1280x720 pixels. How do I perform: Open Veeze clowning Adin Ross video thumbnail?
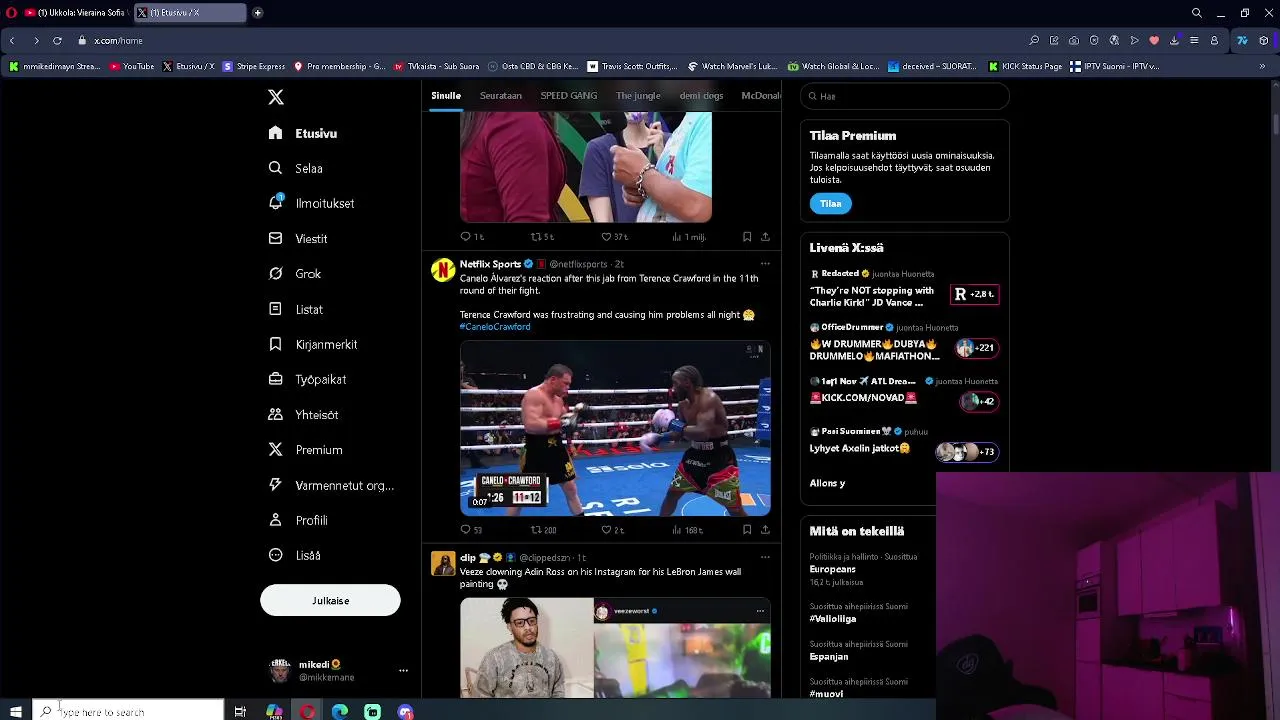pos(615,648)
